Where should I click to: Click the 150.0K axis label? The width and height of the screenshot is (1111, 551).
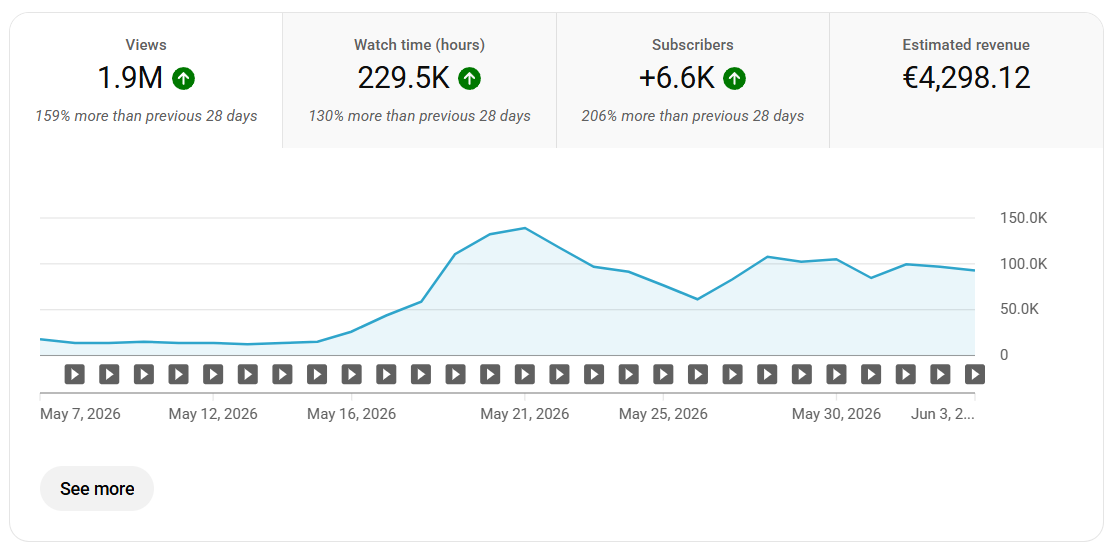pos(1023,218)
